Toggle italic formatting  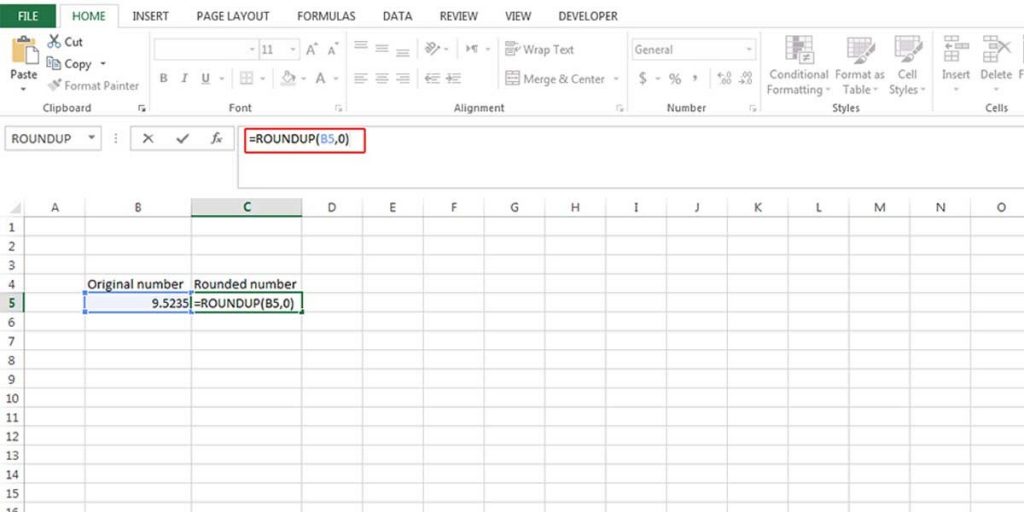pyautogui.click(x=184, y=78)
